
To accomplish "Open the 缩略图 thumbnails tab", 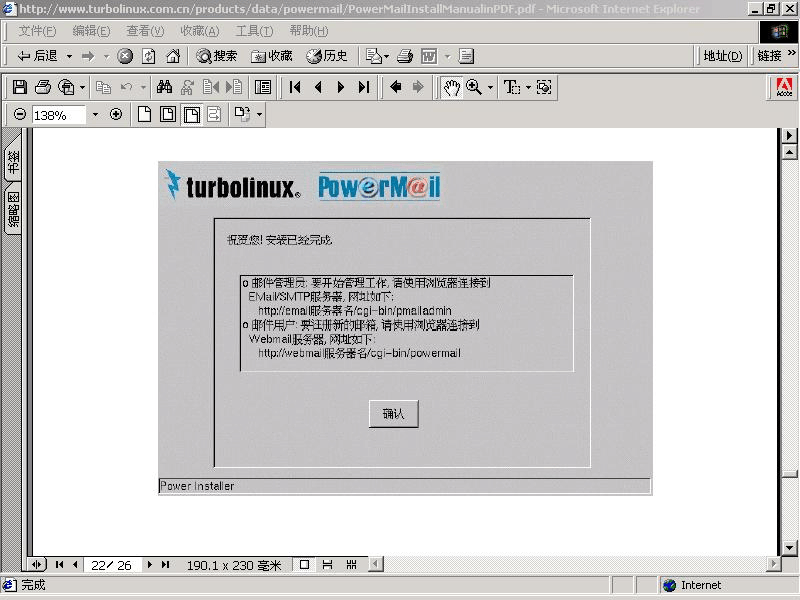I will click(13, 209).
